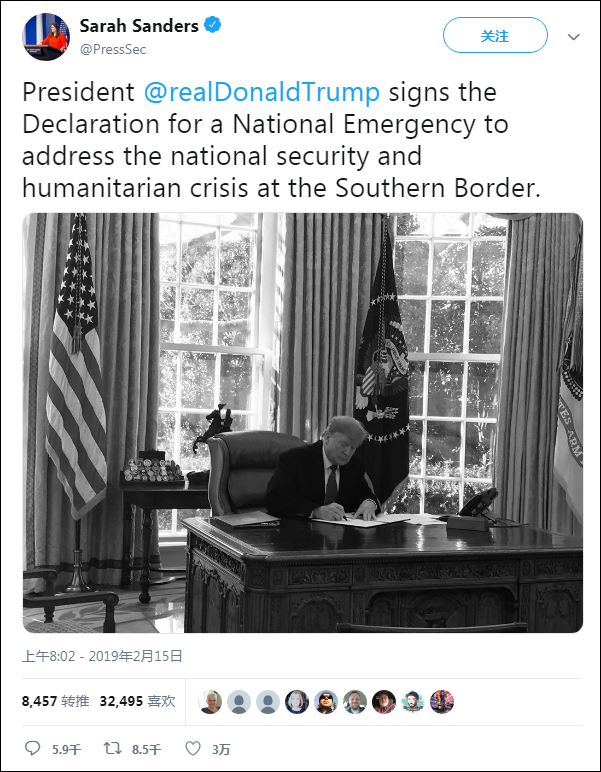Reply using the speech bubble icon

[x=33, y=748]
